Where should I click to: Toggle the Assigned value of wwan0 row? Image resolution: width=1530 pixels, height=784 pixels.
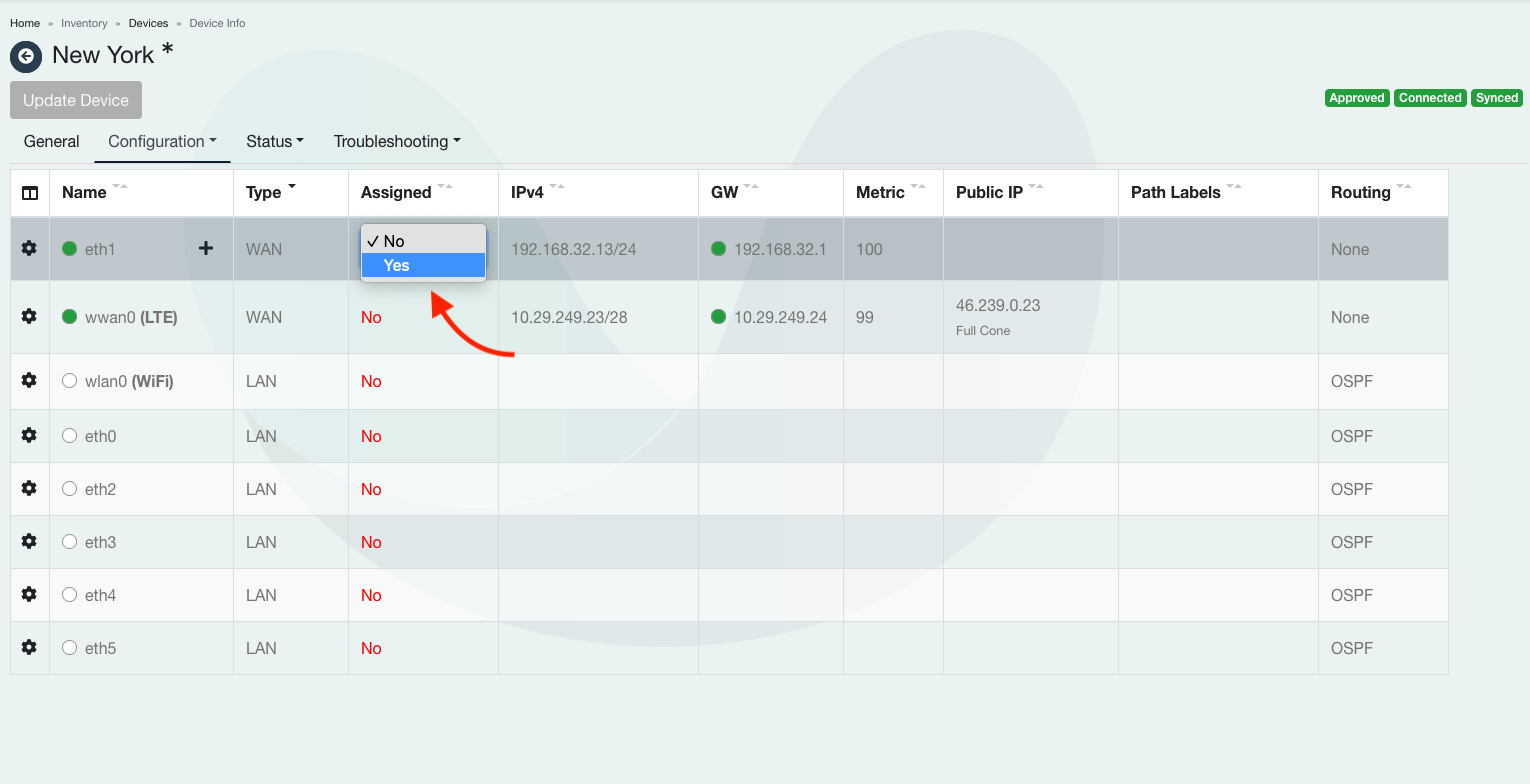(x=371, y=317)
